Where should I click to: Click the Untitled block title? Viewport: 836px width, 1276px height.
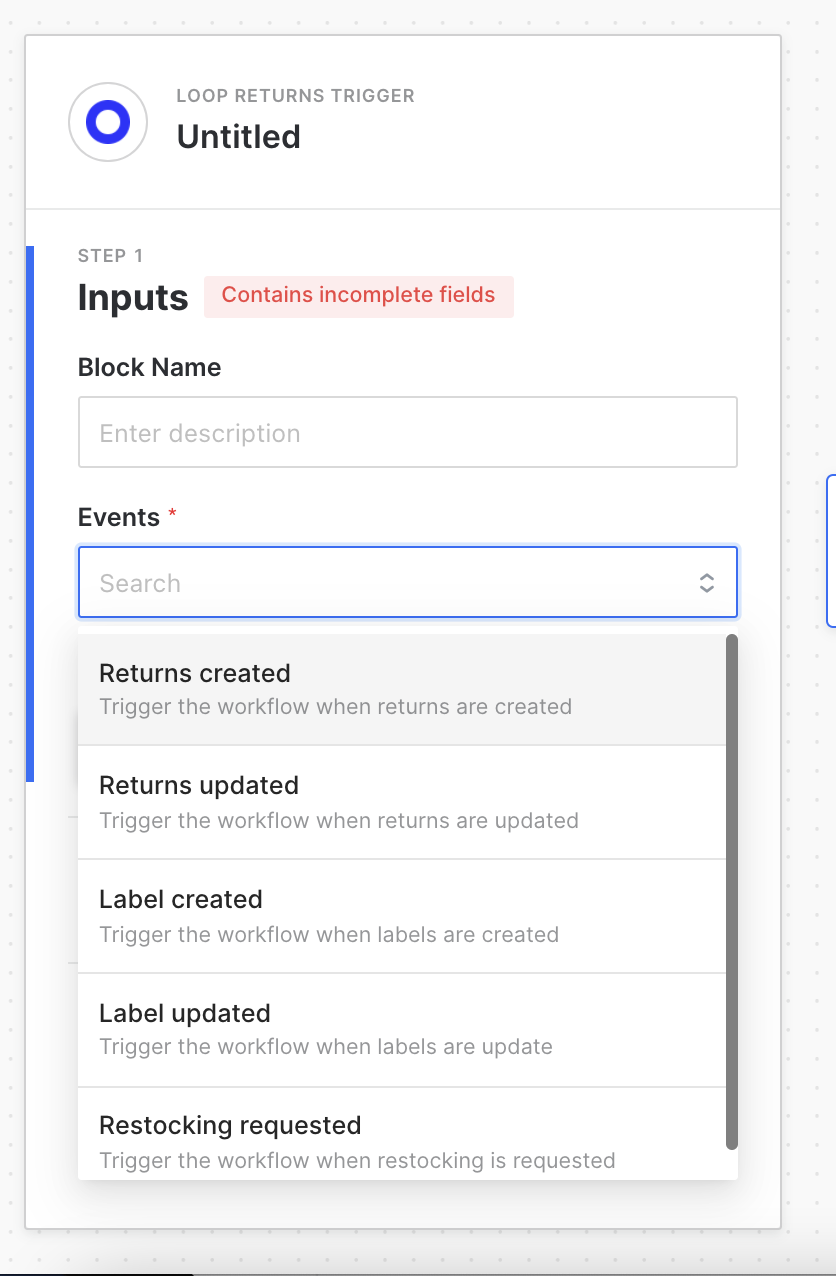coord(239,136)
